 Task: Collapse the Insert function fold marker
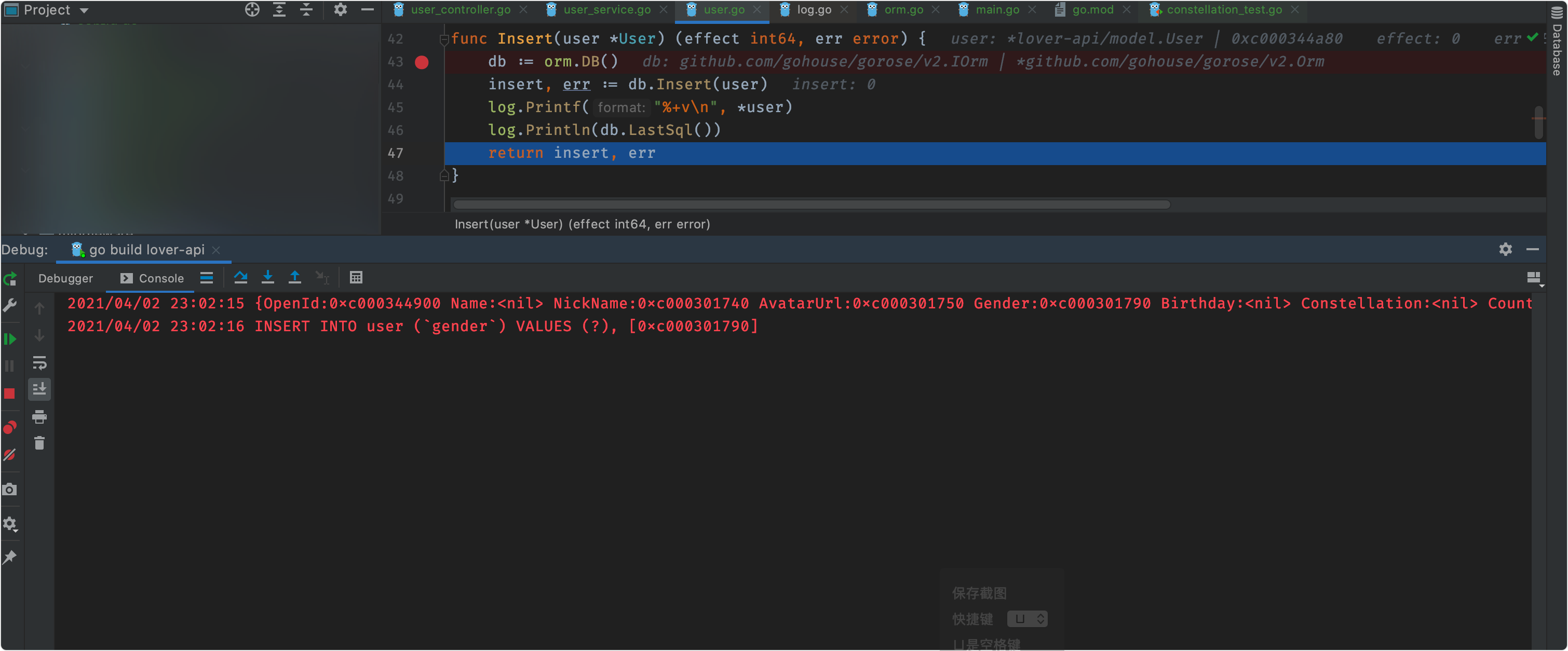pyautogui.click(x=444, y=39)
